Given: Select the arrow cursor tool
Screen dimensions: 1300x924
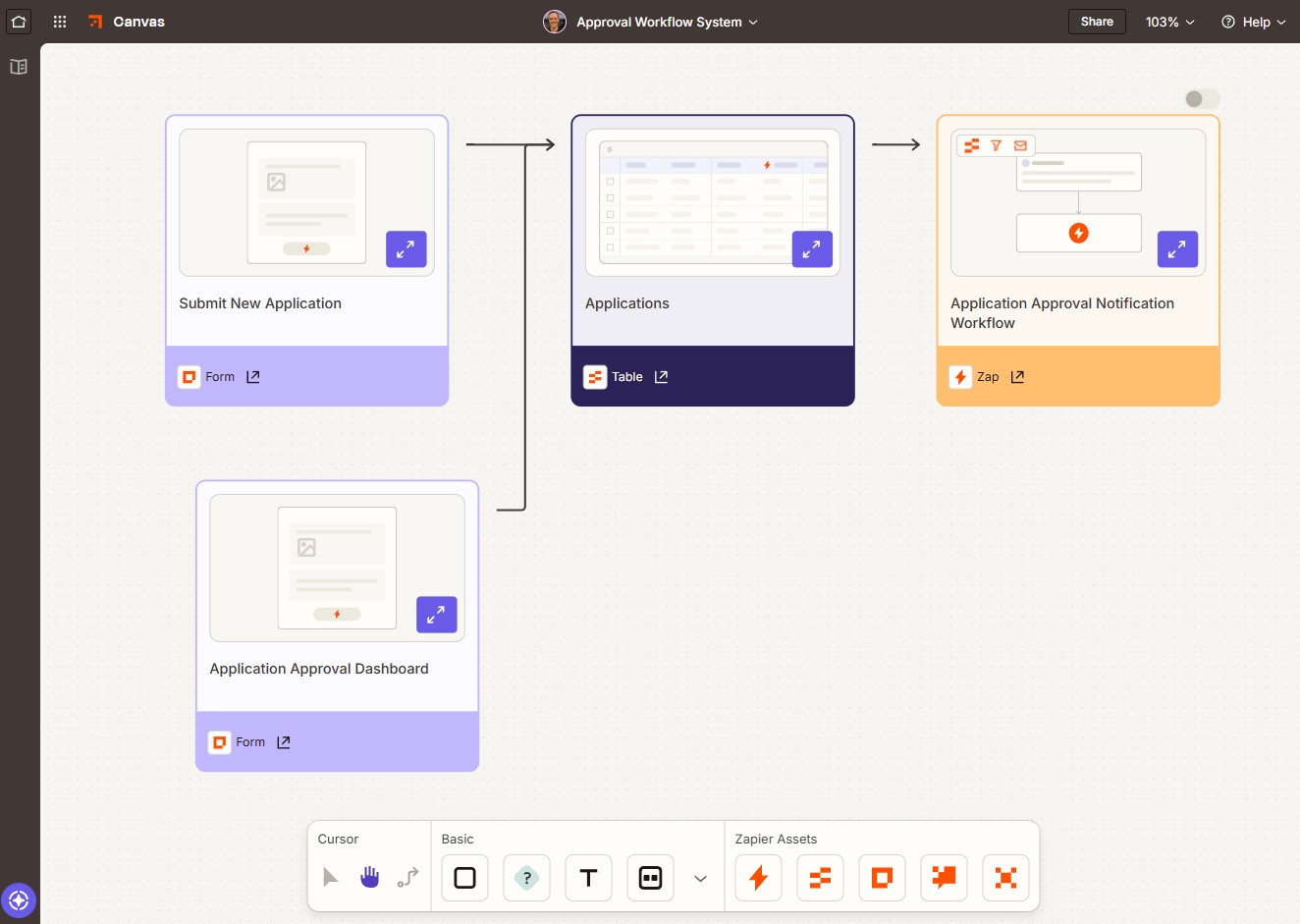Looking at the screenshot, I should coord(331,877).
